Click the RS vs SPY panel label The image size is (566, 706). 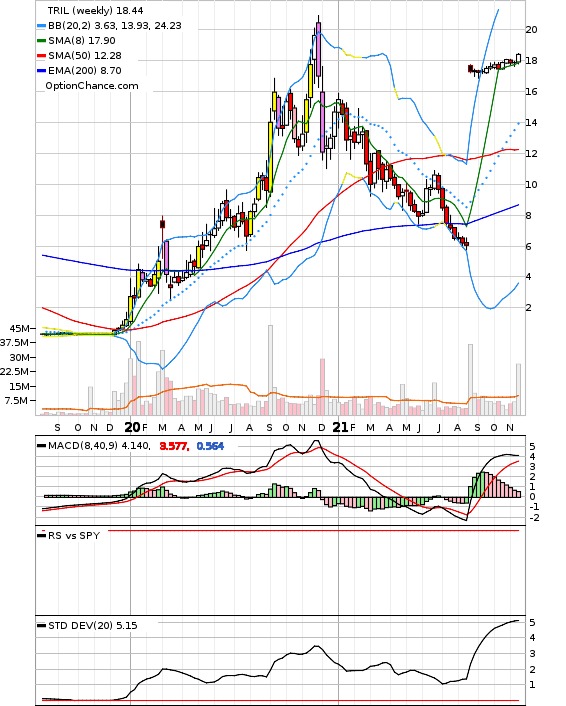click(x=74, y=535)
